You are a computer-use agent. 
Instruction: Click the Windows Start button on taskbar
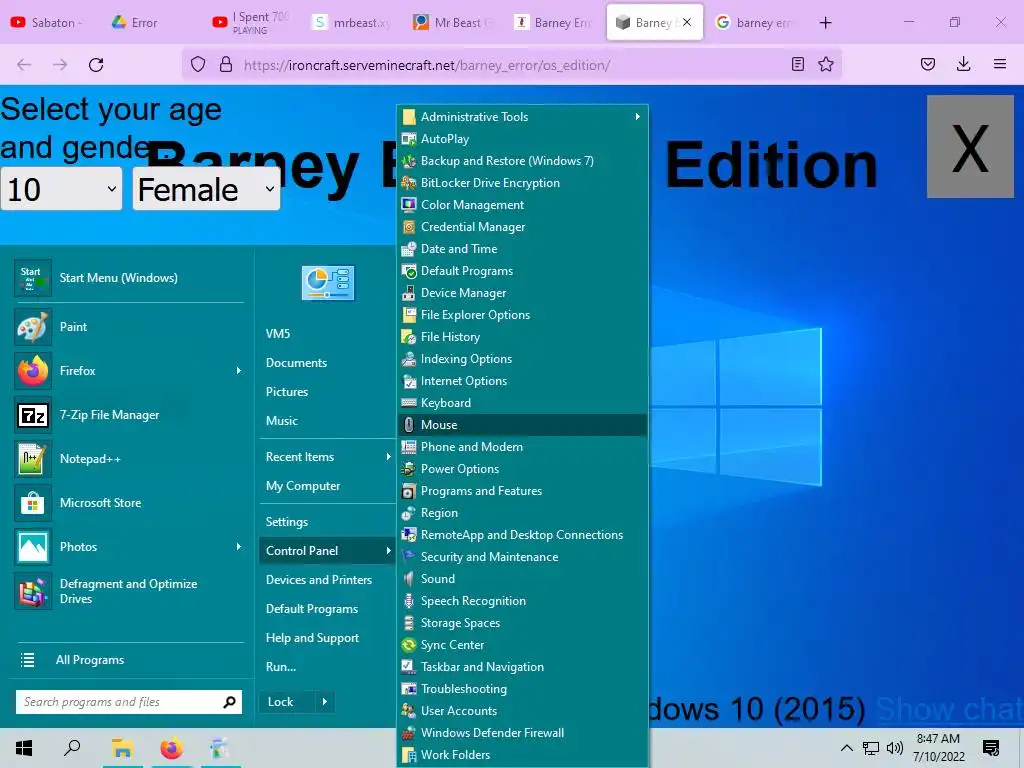[x=24, y=748]
